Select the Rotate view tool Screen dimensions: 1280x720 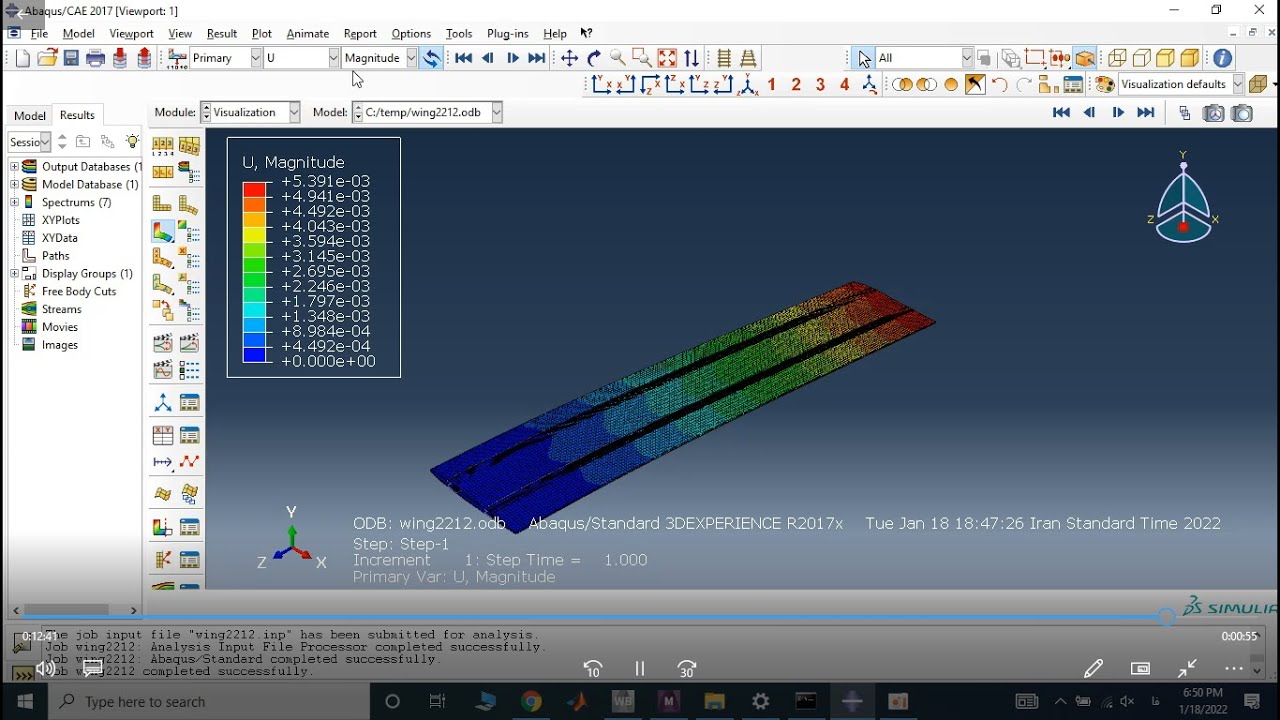tap(594, 58)
